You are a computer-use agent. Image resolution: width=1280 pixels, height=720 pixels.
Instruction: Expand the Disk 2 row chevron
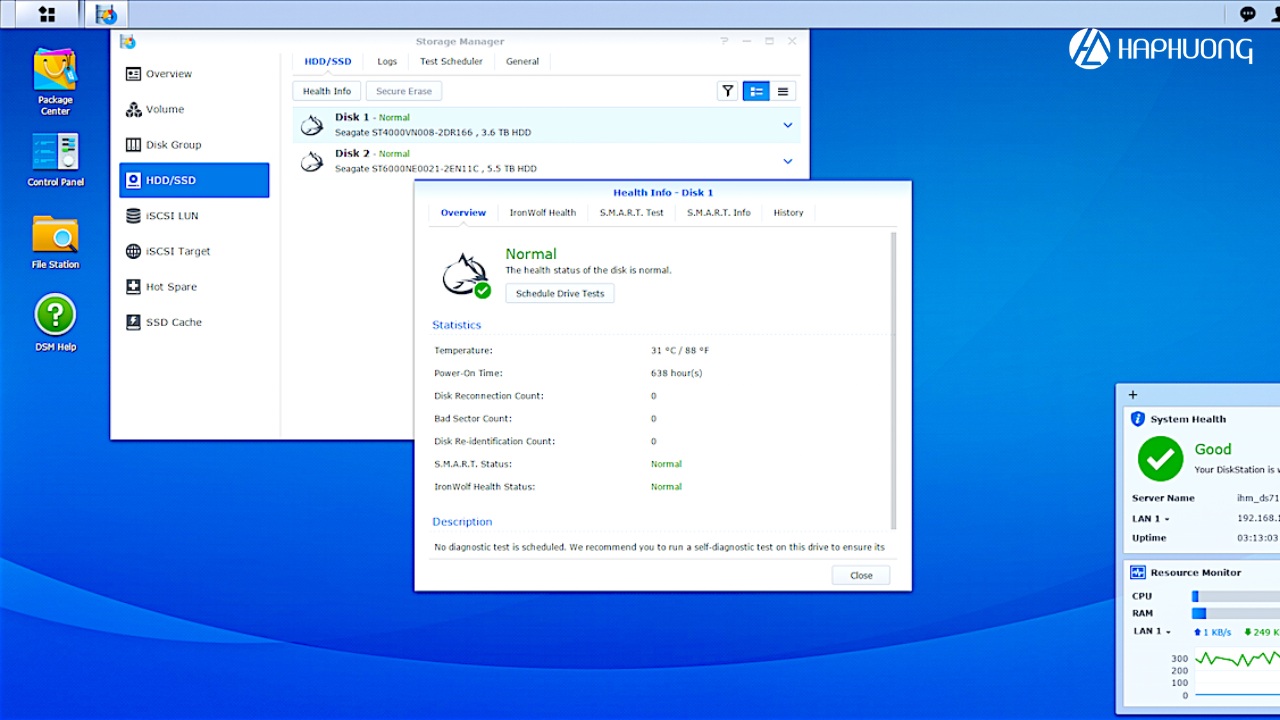click(788, 161)
